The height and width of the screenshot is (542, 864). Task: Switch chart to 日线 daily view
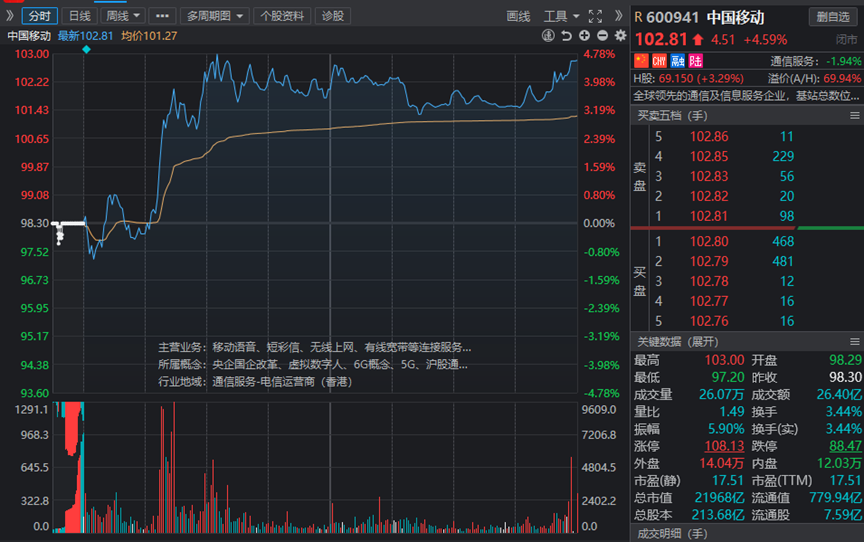pos(79,16)
